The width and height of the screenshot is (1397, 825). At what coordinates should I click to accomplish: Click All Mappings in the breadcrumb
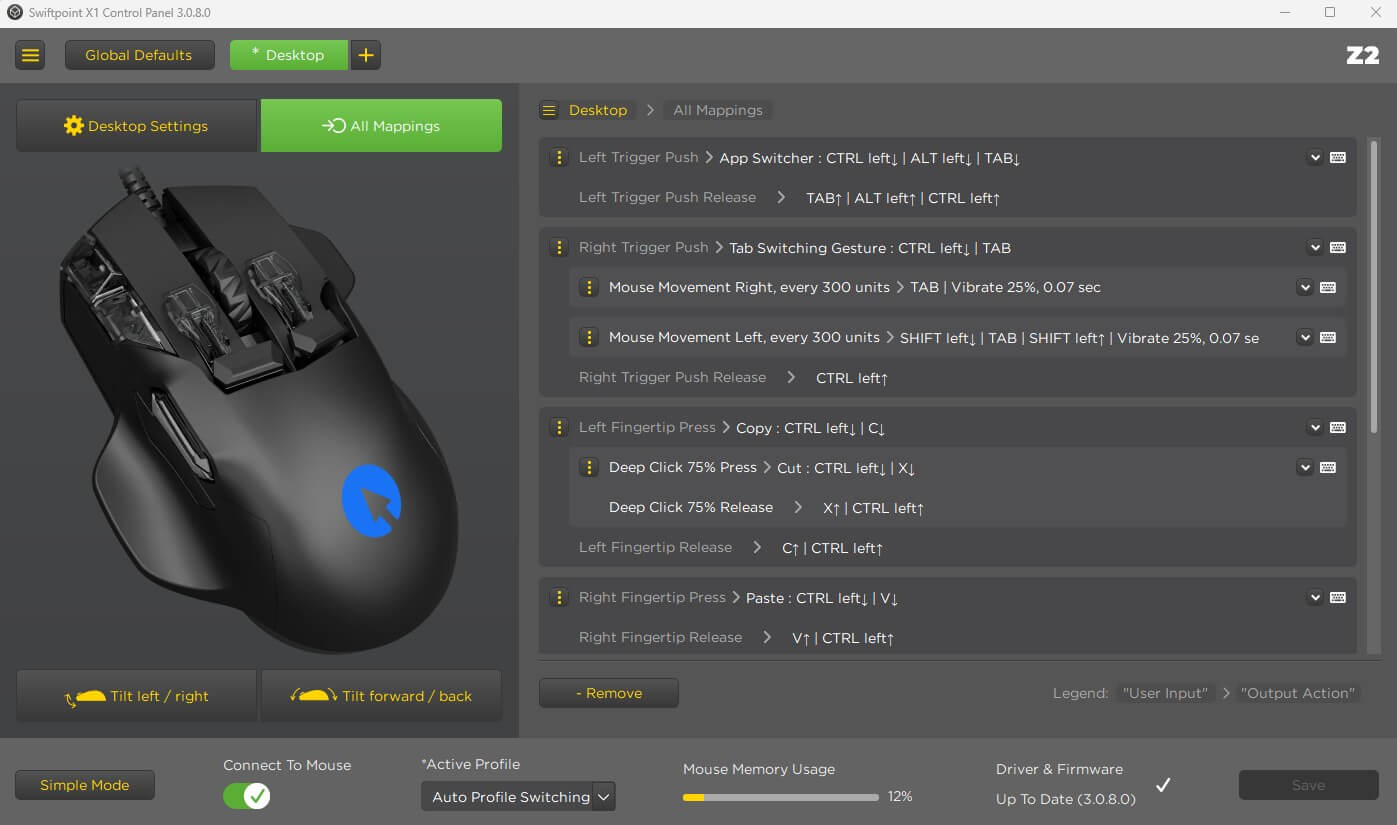[x=718, y=110]
